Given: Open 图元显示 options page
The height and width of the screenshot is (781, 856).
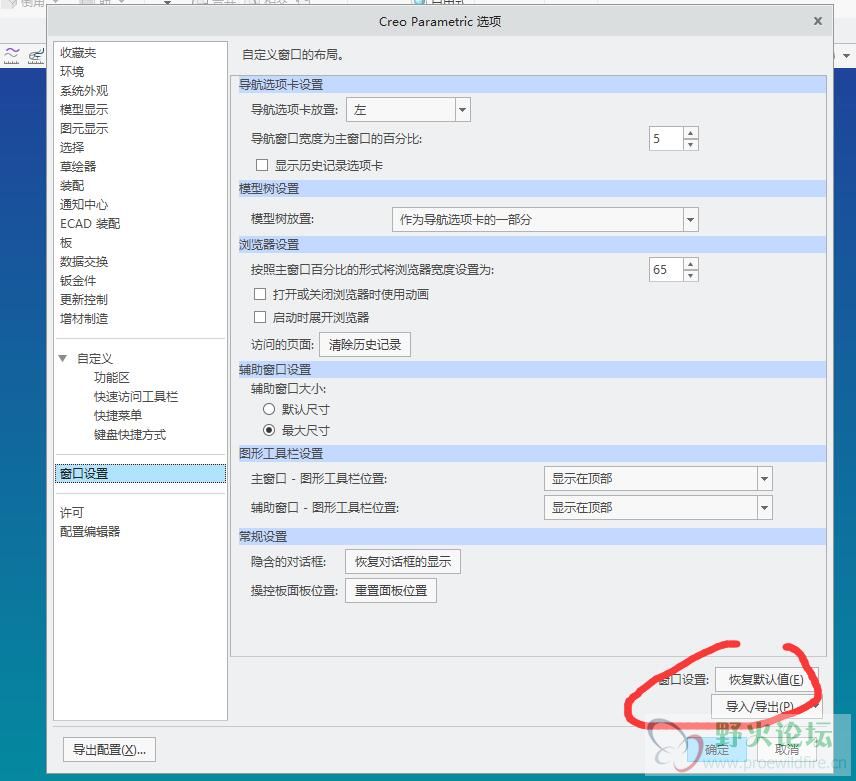Looking at the screenshot, I should point(84,129).
